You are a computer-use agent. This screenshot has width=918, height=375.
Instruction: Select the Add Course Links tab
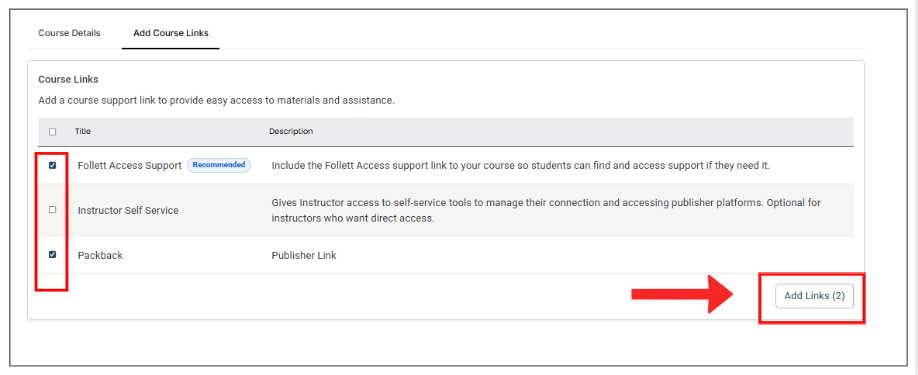pos(170,33)
